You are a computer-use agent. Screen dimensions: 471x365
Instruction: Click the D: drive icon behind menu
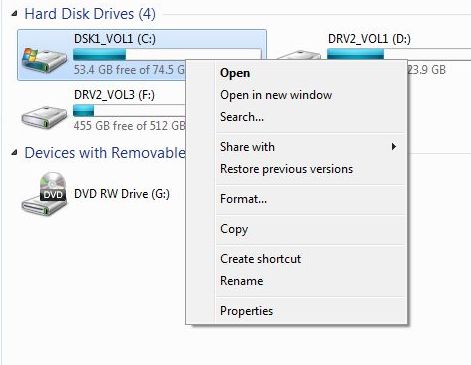pyautogui.click(x=298, y=54)
